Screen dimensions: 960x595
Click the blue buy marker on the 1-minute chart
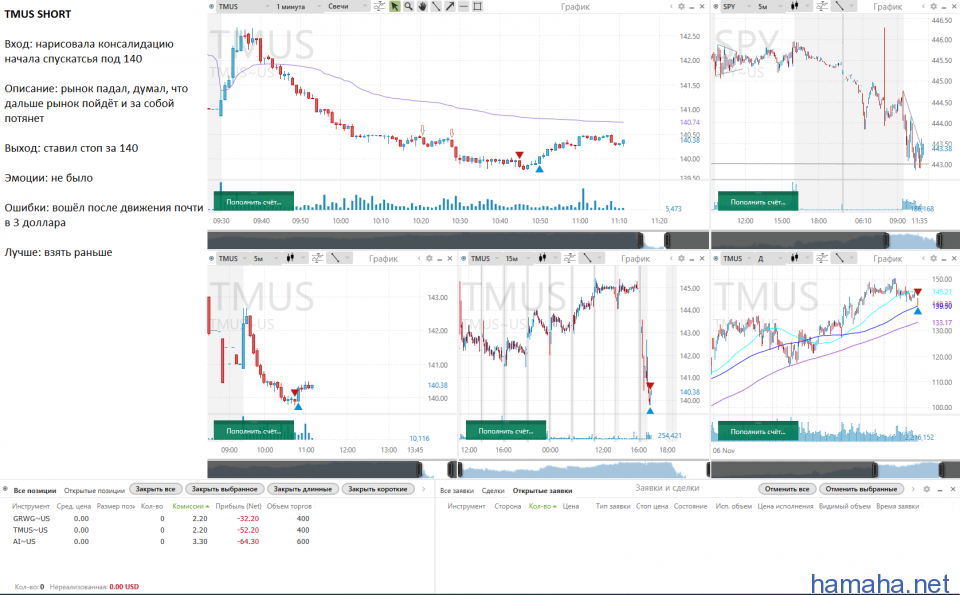[x=539, y=168]
